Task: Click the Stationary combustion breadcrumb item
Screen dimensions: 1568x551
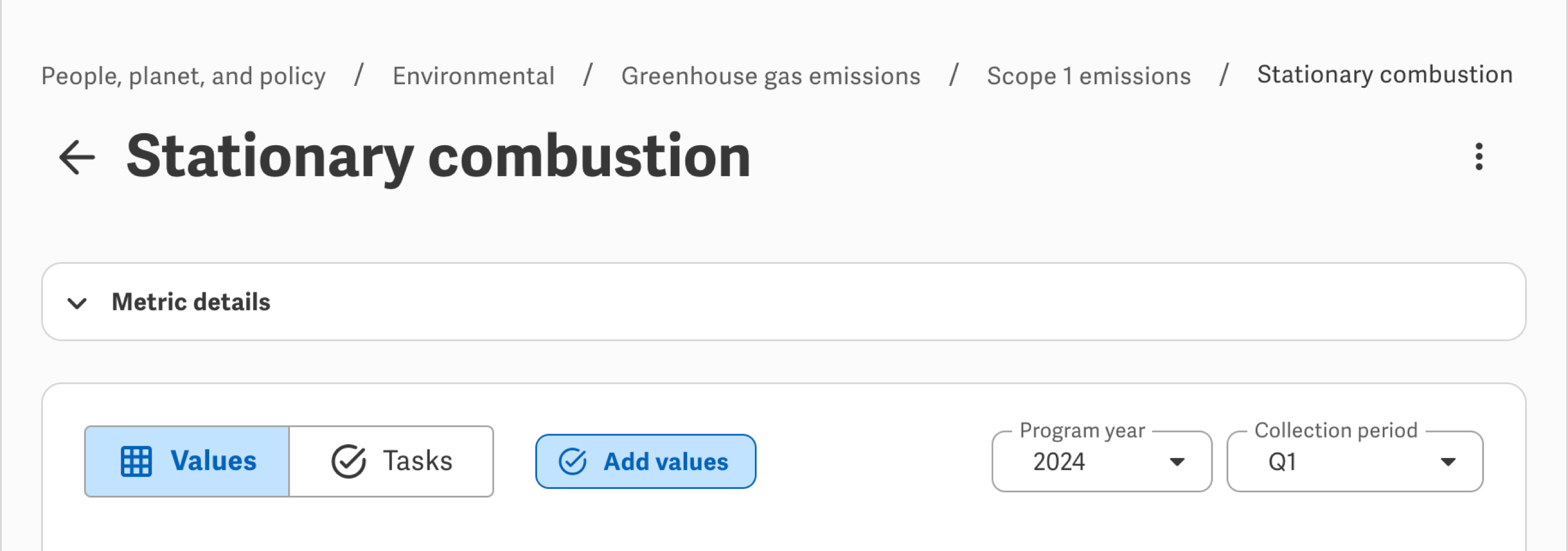Action: pos(1385,74)
